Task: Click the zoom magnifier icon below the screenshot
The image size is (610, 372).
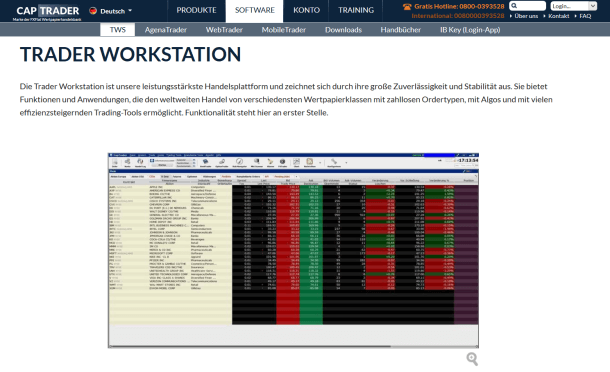Action: pos(472,359)
